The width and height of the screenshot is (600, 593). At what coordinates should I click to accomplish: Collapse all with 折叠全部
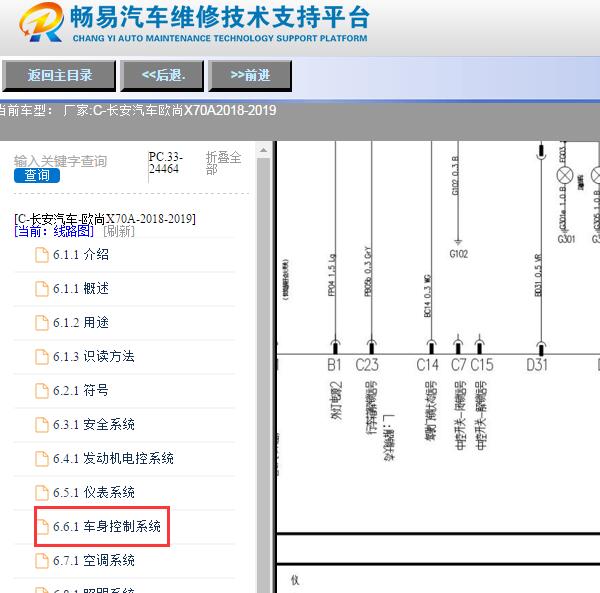pos(223,162)
